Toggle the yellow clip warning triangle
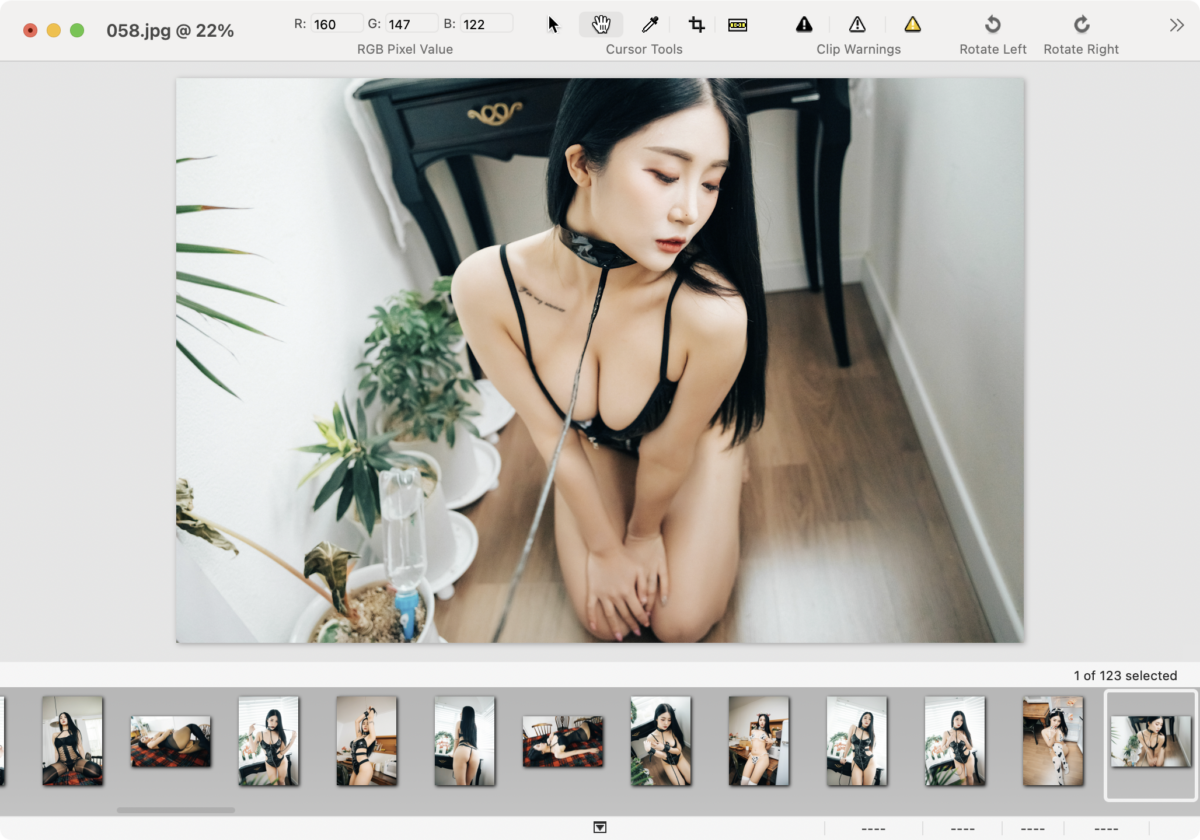 tap(912, 24)
